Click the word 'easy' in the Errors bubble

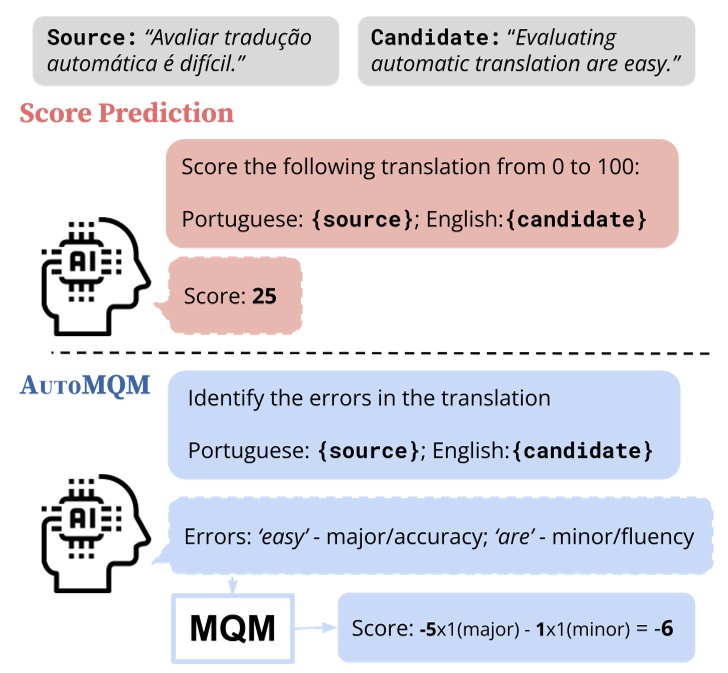(275, 537)
